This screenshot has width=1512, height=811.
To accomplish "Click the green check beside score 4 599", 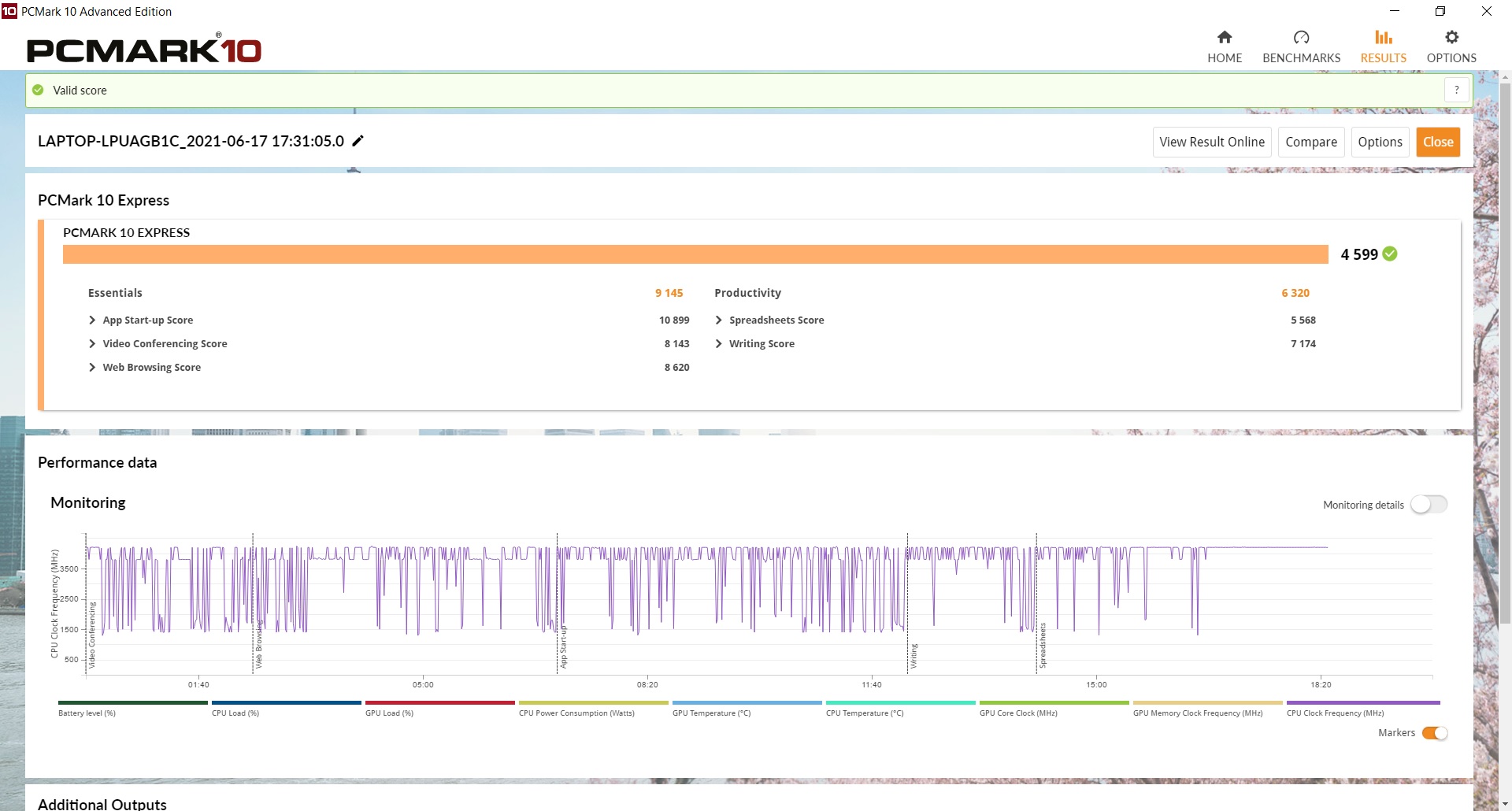I will 1390,254.
